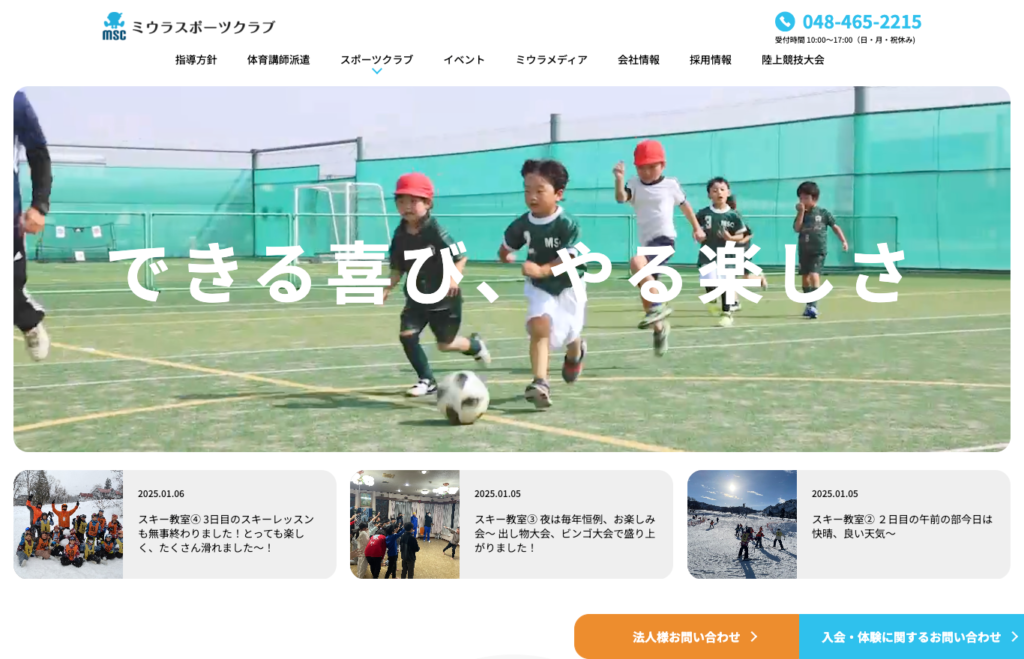The width and height of the screenshot is (1024, 659).
Task: Open the スキー教室③ indoor party thumbnail
Action: coord(405,524)
